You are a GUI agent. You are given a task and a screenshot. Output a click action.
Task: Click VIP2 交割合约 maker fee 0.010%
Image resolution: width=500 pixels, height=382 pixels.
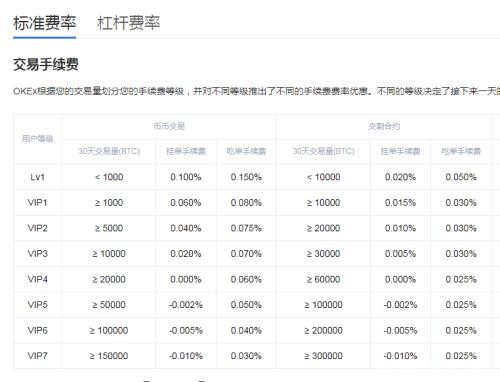pos(400,228)
